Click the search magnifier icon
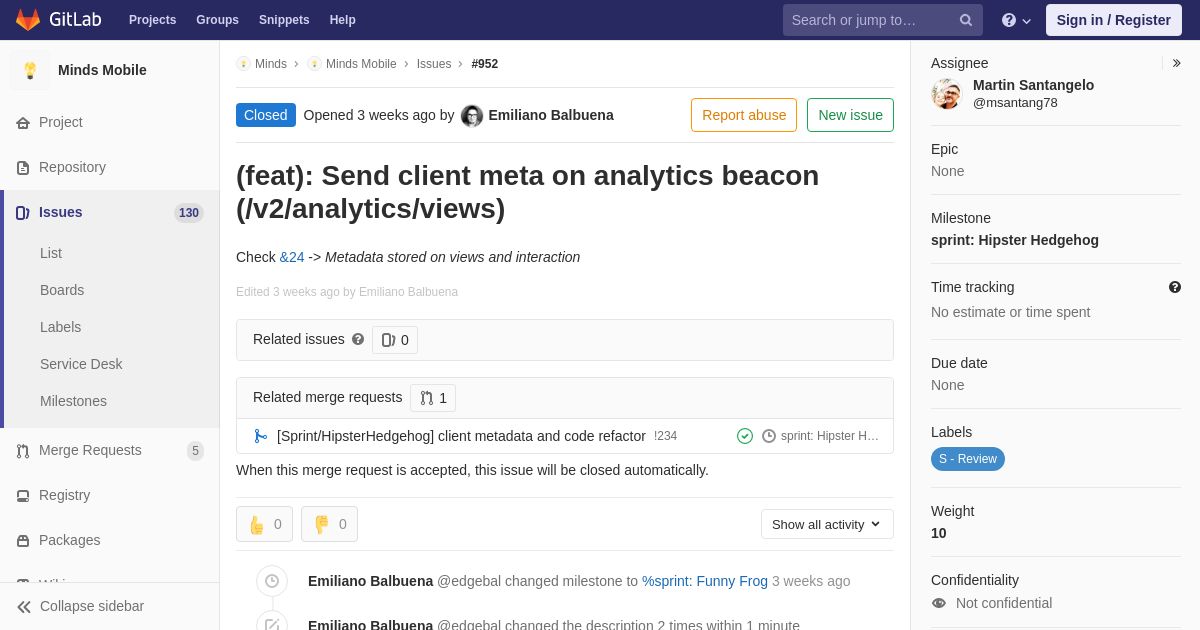 [966, 20]
